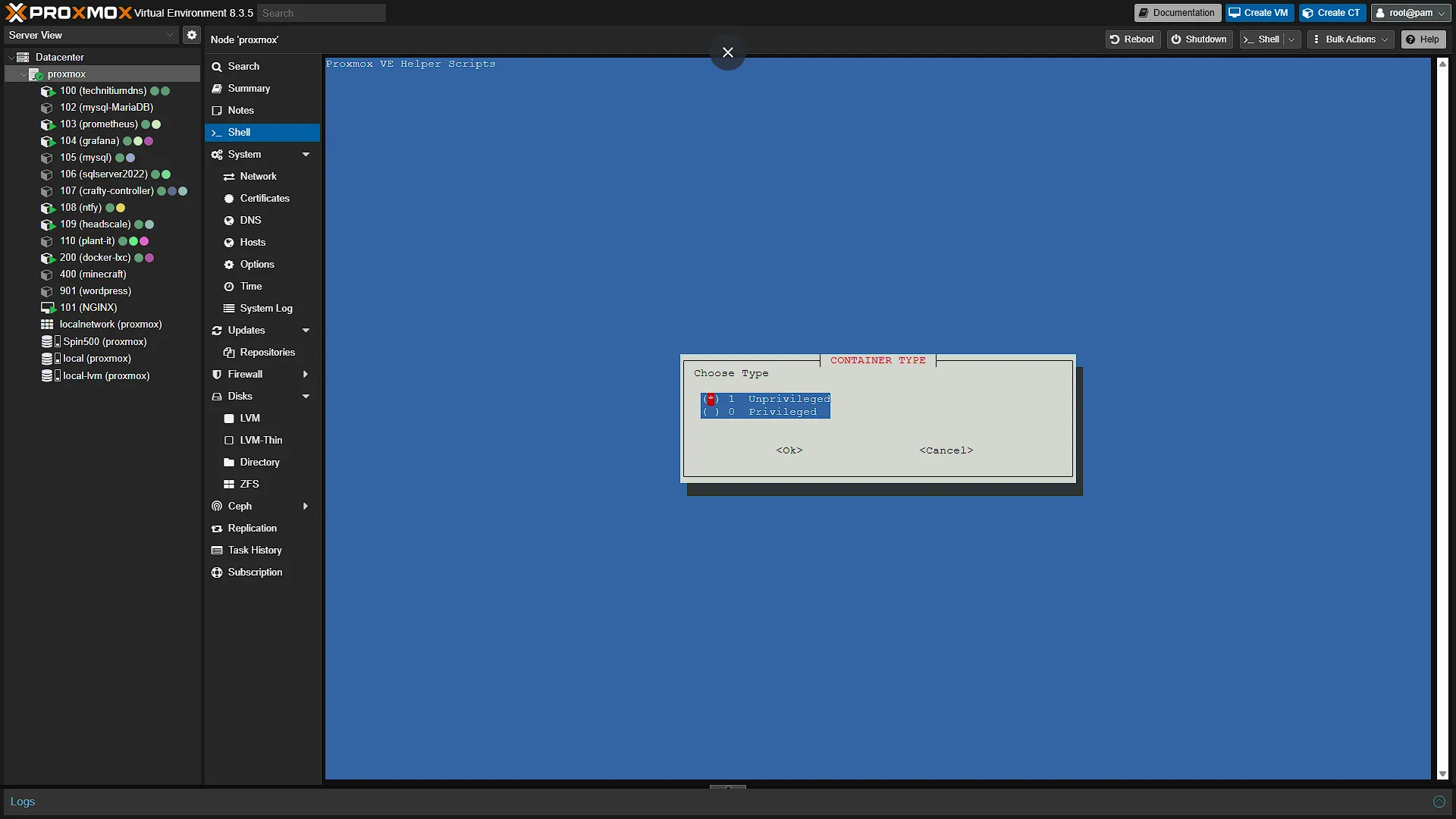Screen dimensions: 1456x819
Task: Open the LVM-Thin menu item
Action: tap(262, 441)
